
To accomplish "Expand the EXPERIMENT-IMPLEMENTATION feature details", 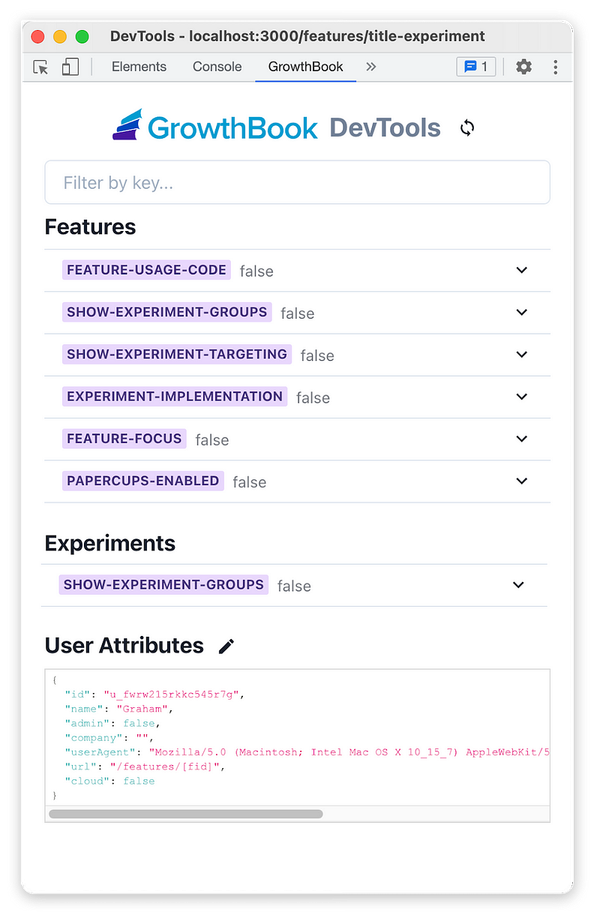I will (521, 397).
